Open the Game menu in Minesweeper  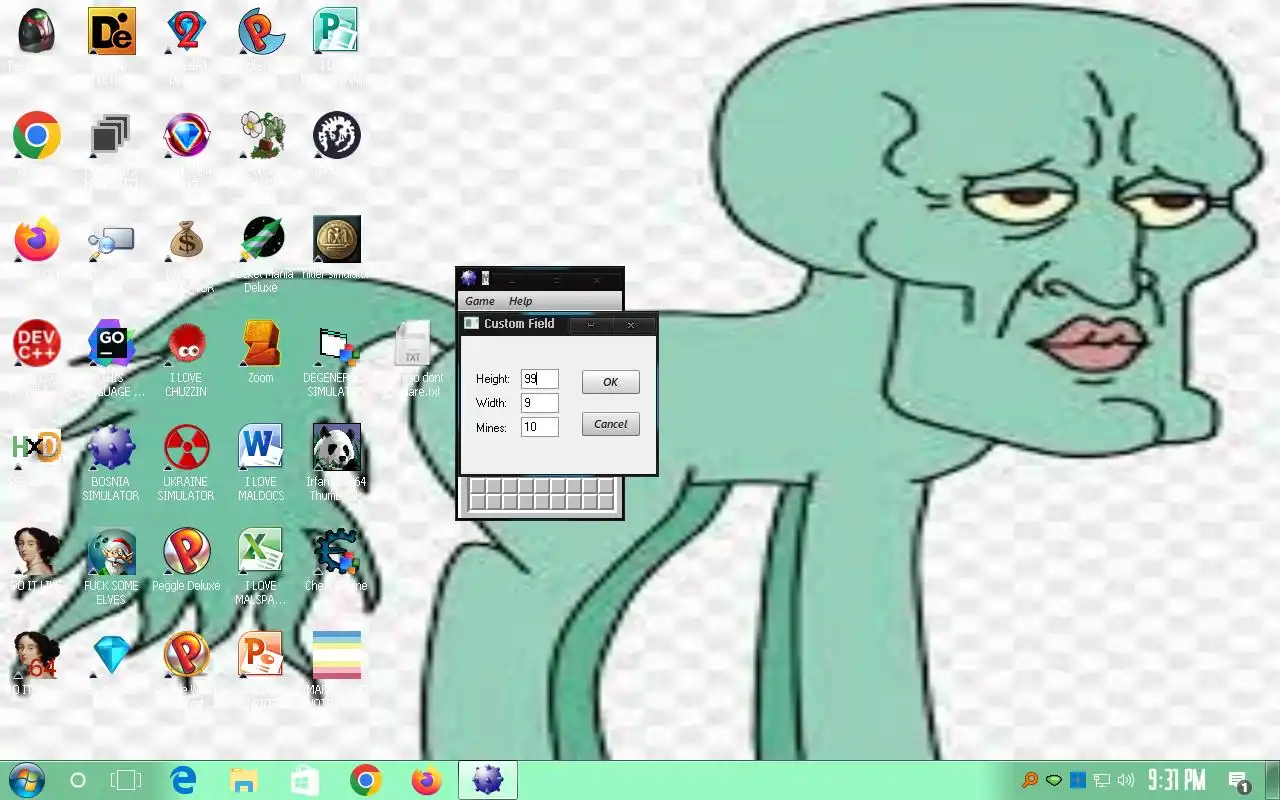click(x=480, y=301)
